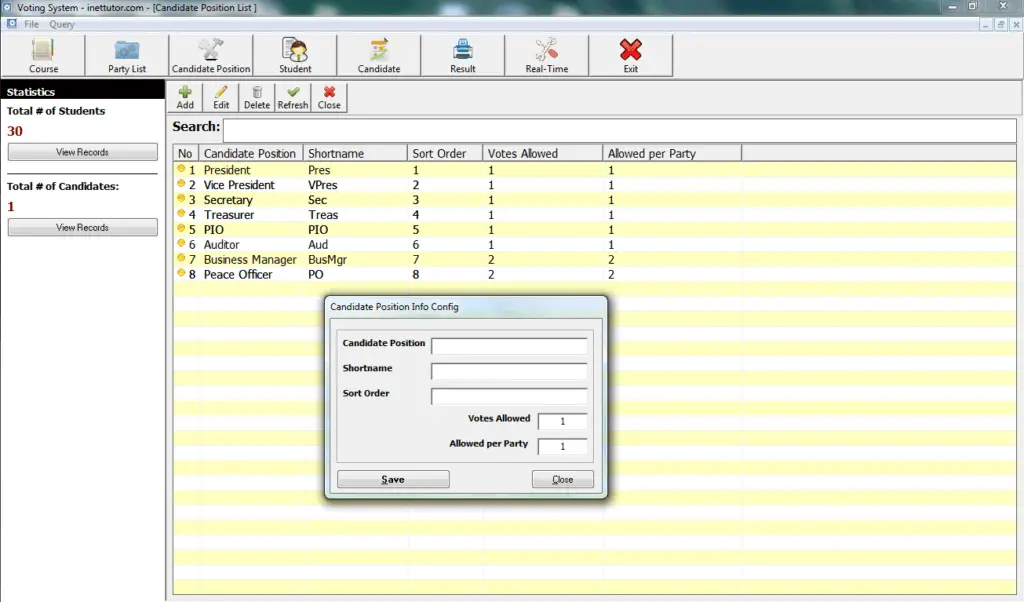Close the position list toolbar icon
The height and width of the screenshot is (602, 1024).
pyautogui.click(x=328, y=97)
